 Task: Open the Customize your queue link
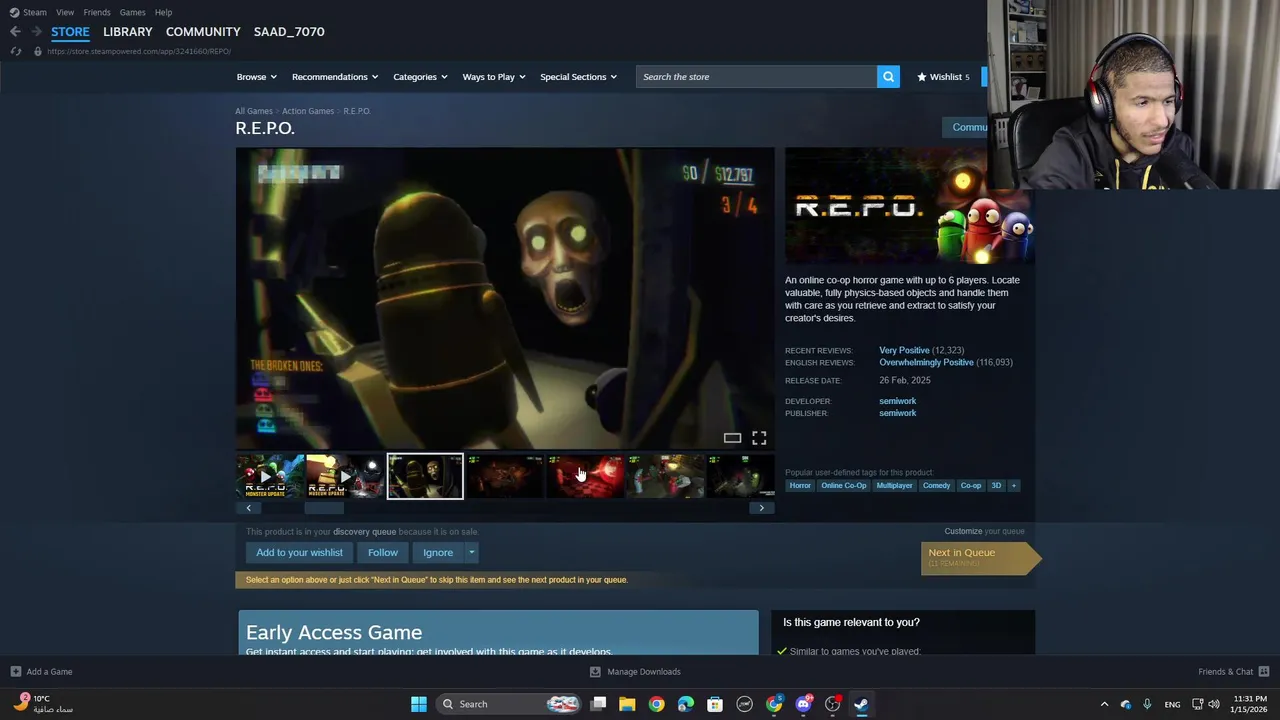point(984,531)
